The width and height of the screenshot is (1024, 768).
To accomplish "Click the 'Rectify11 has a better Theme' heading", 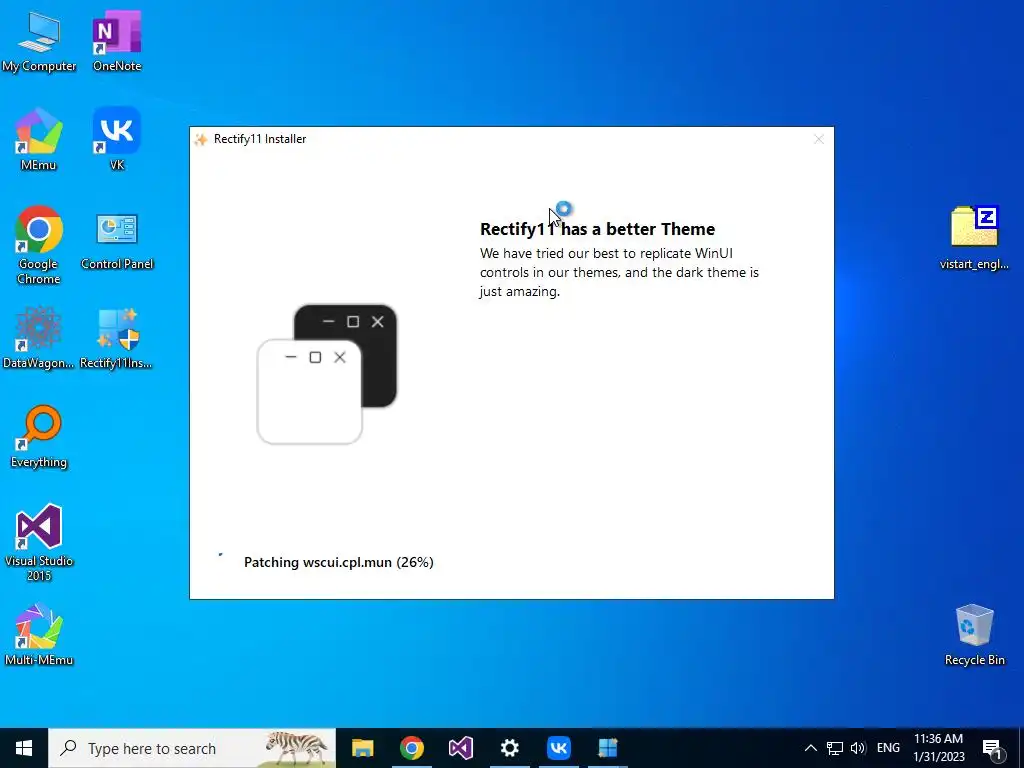I will point(597,229).
